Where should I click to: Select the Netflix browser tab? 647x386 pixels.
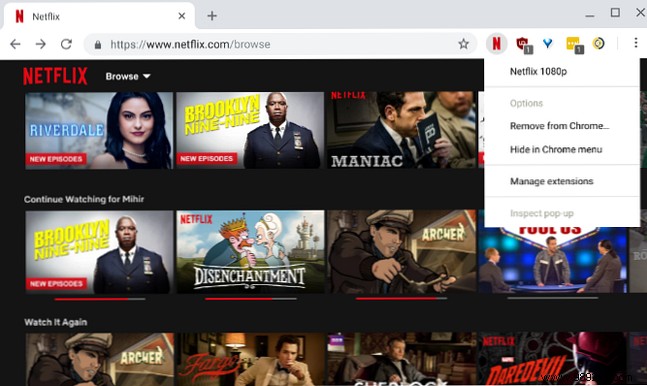[x=99, y=16]
